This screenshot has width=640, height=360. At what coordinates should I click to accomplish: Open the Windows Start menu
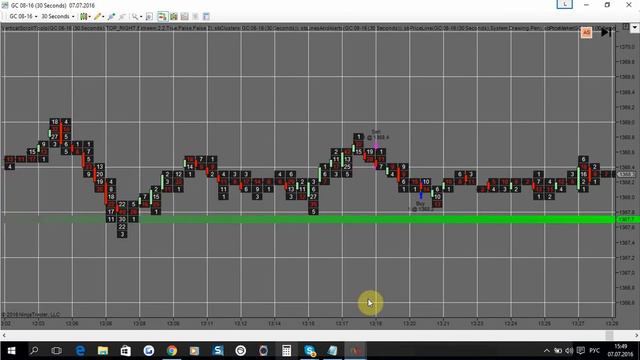pos(11,350)
